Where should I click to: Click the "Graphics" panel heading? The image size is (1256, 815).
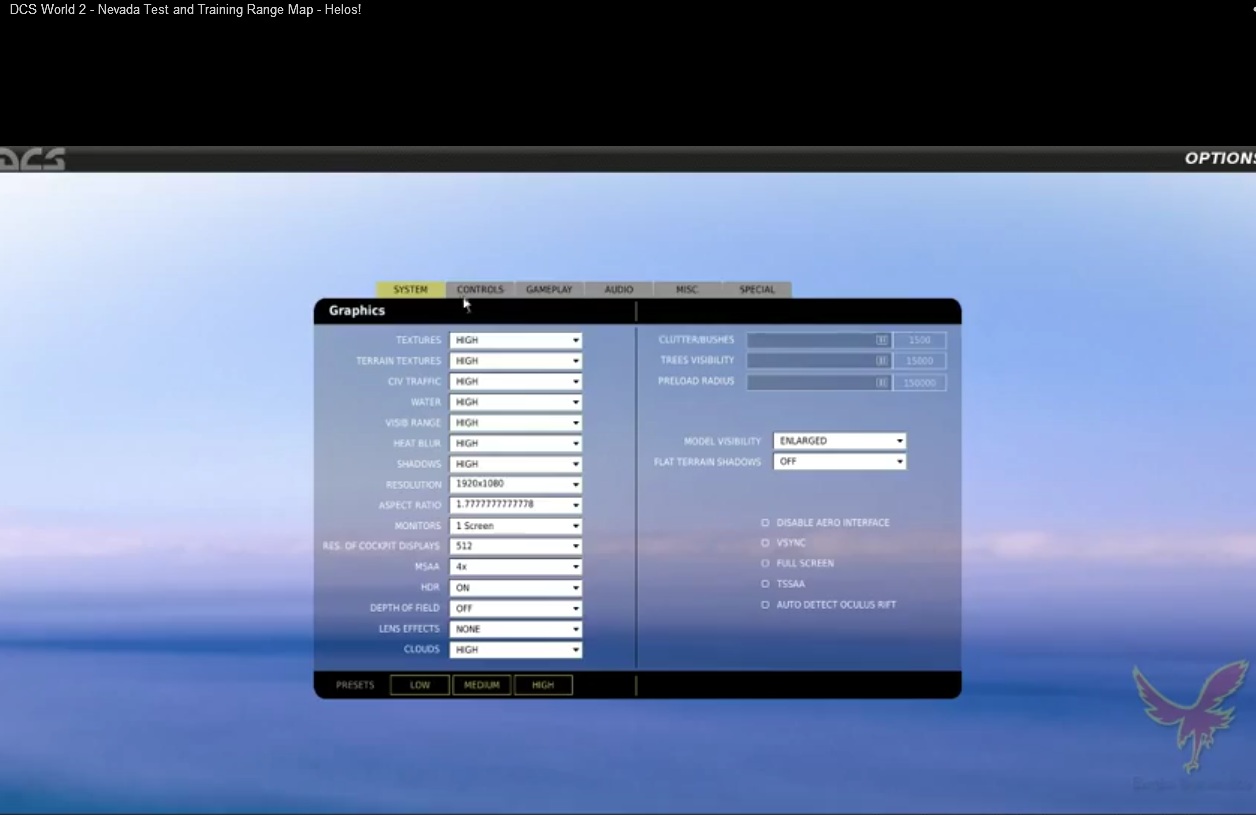point(357,311)
